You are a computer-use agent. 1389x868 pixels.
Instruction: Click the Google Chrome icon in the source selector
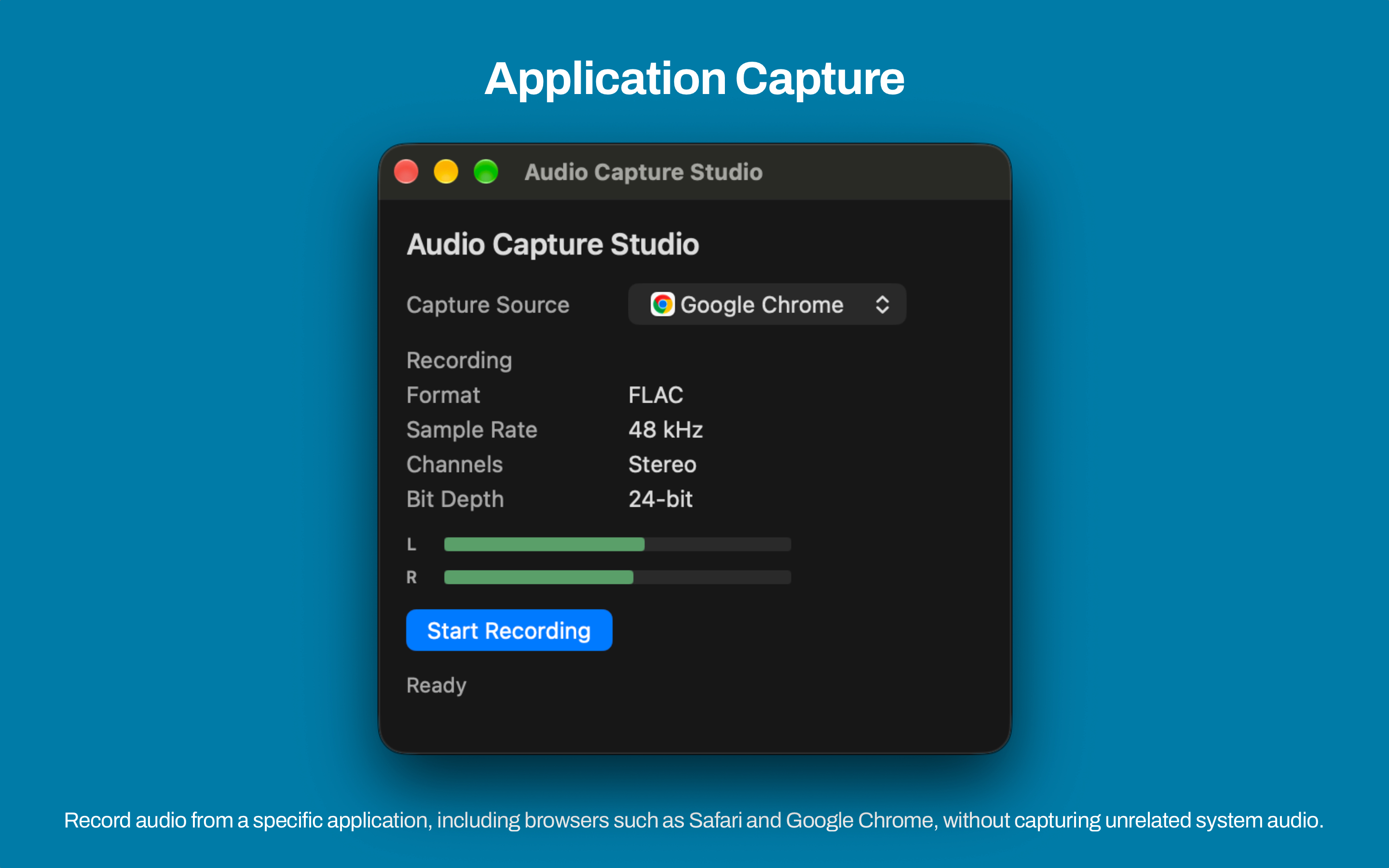pos(662,304)
